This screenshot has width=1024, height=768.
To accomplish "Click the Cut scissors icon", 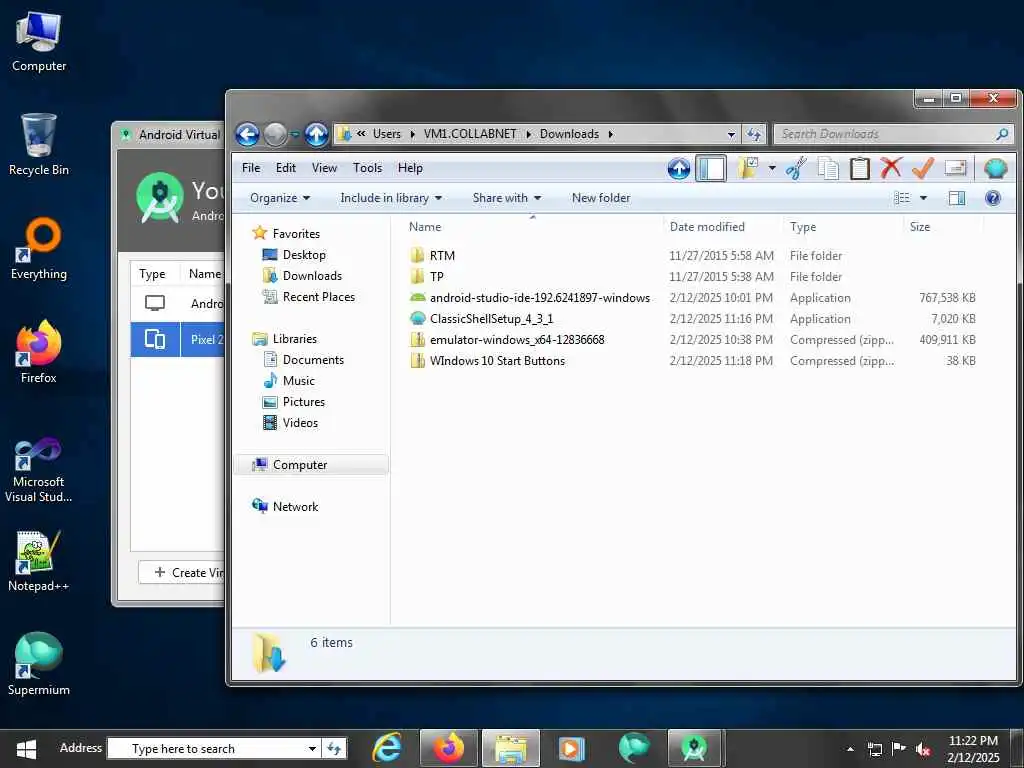I will point(796,168).
